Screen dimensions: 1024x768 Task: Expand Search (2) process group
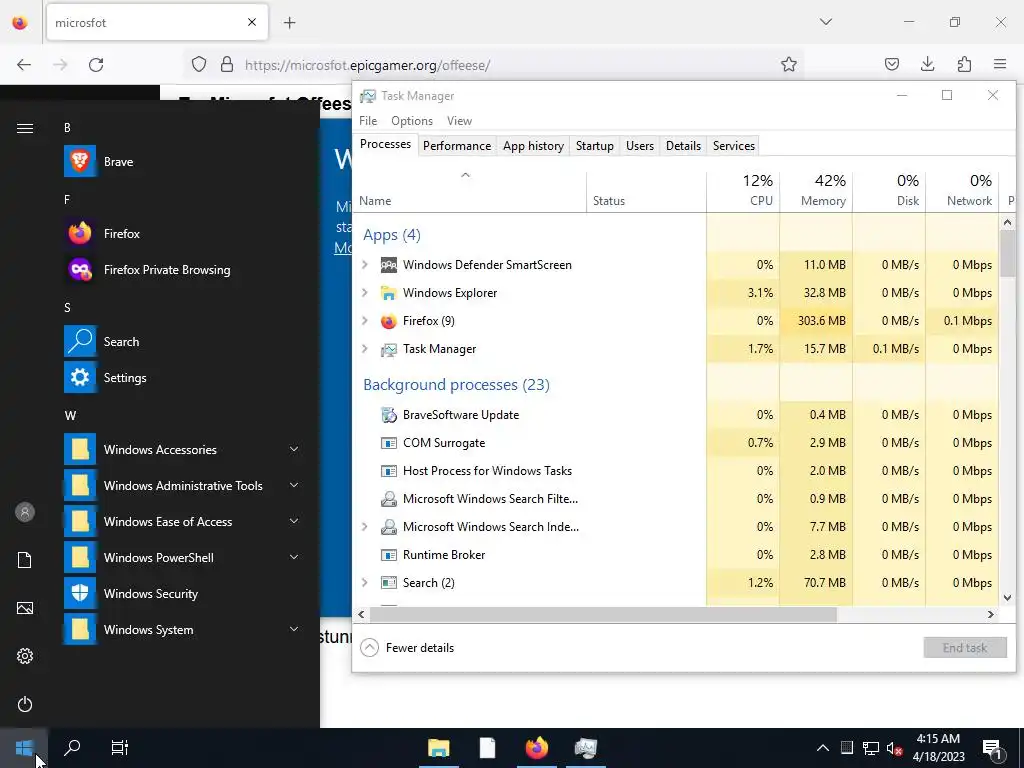coord(365,583)
